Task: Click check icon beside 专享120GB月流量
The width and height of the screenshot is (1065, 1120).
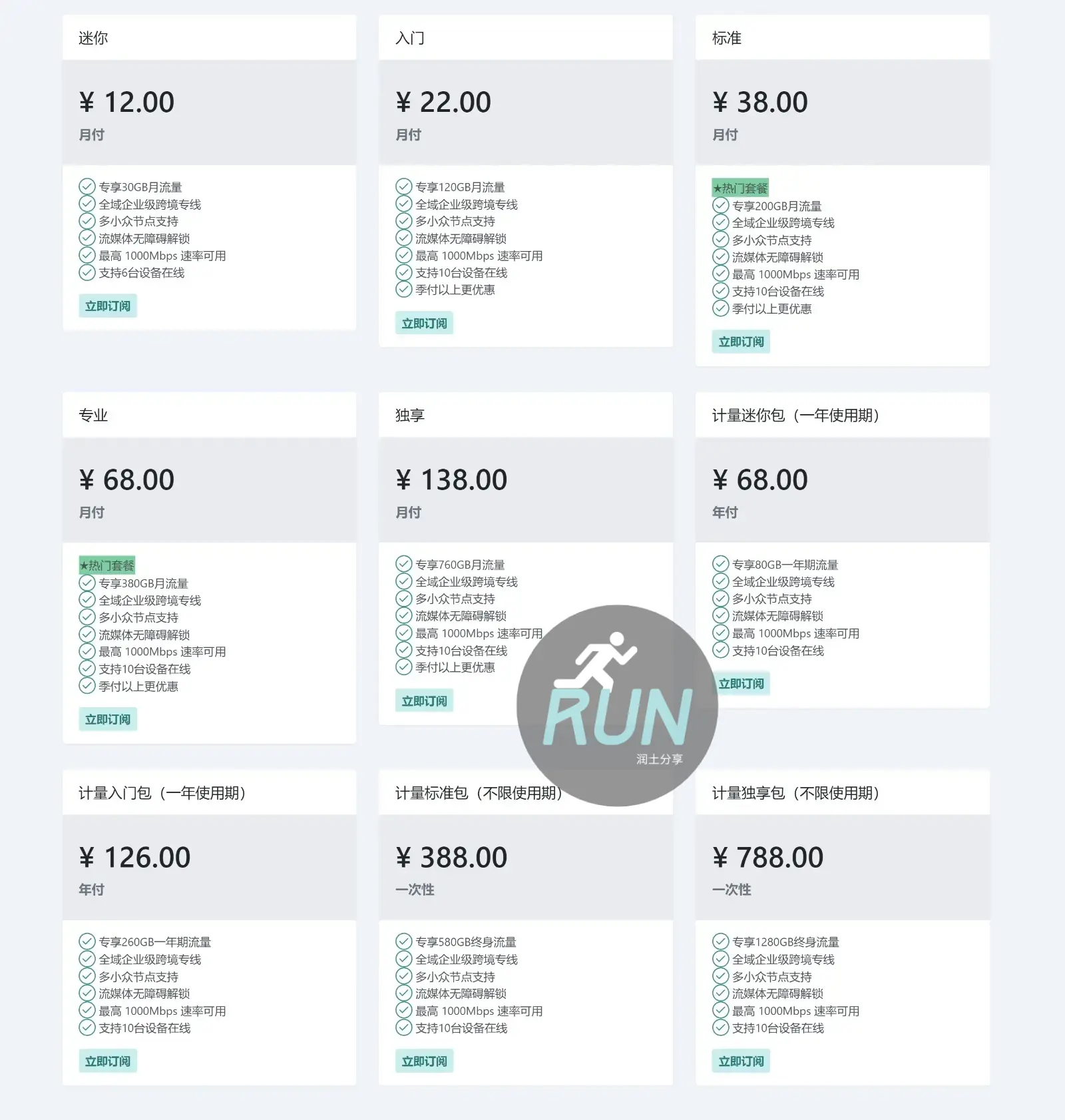Action: pos(403,186)
